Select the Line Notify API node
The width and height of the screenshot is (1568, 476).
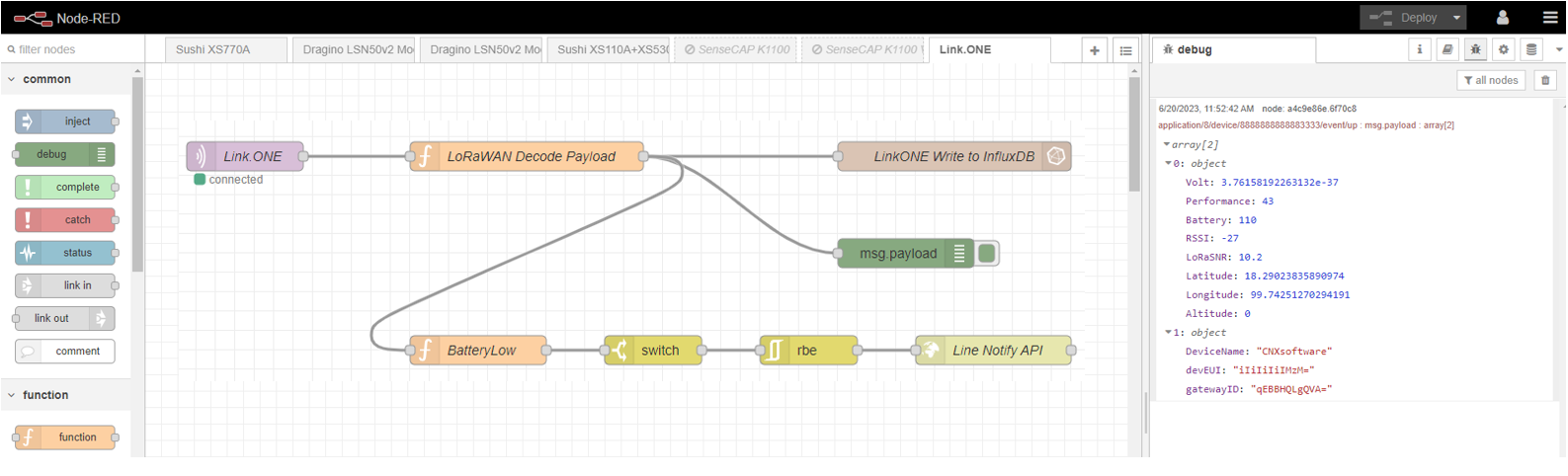[993, 351]
